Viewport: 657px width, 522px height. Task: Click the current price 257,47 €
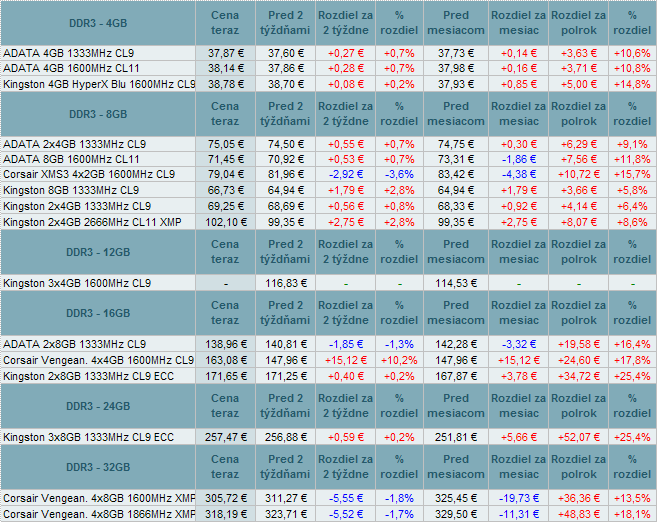[x=226, y=437]
